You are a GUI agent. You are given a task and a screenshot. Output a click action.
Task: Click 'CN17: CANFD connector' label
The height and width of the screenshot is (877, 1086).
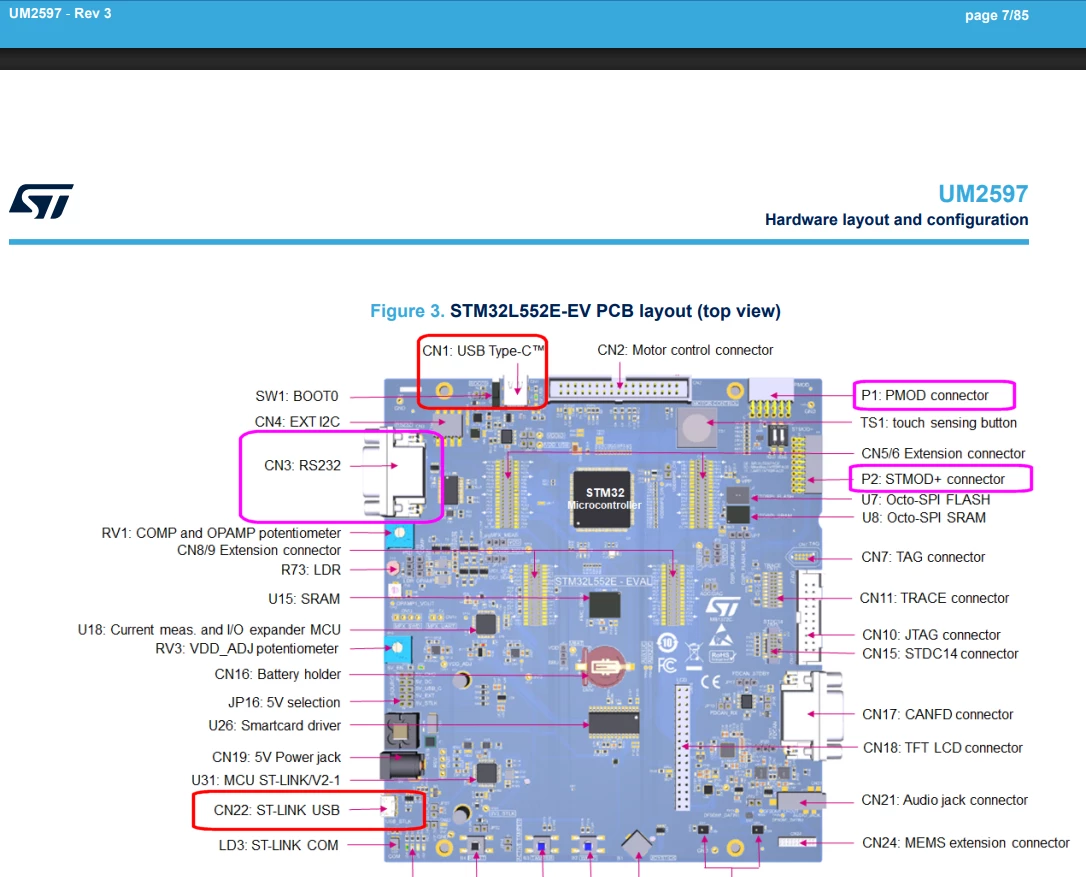[937, 714]
